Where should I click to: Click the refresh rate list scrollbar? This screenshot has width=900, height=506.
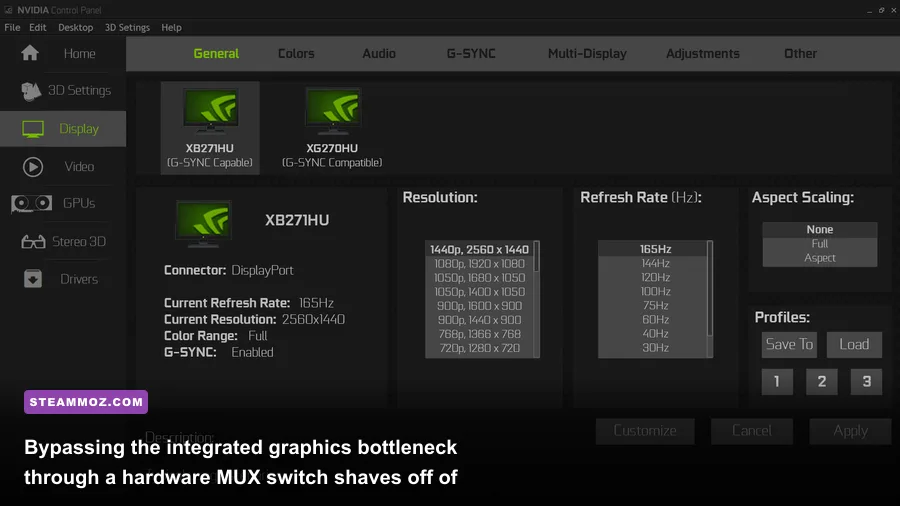710,299
